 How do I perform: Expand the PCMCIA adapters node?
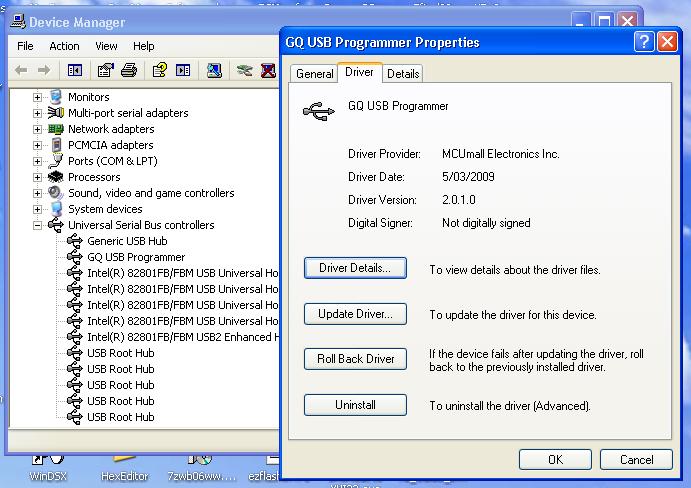tap(37, 145)
